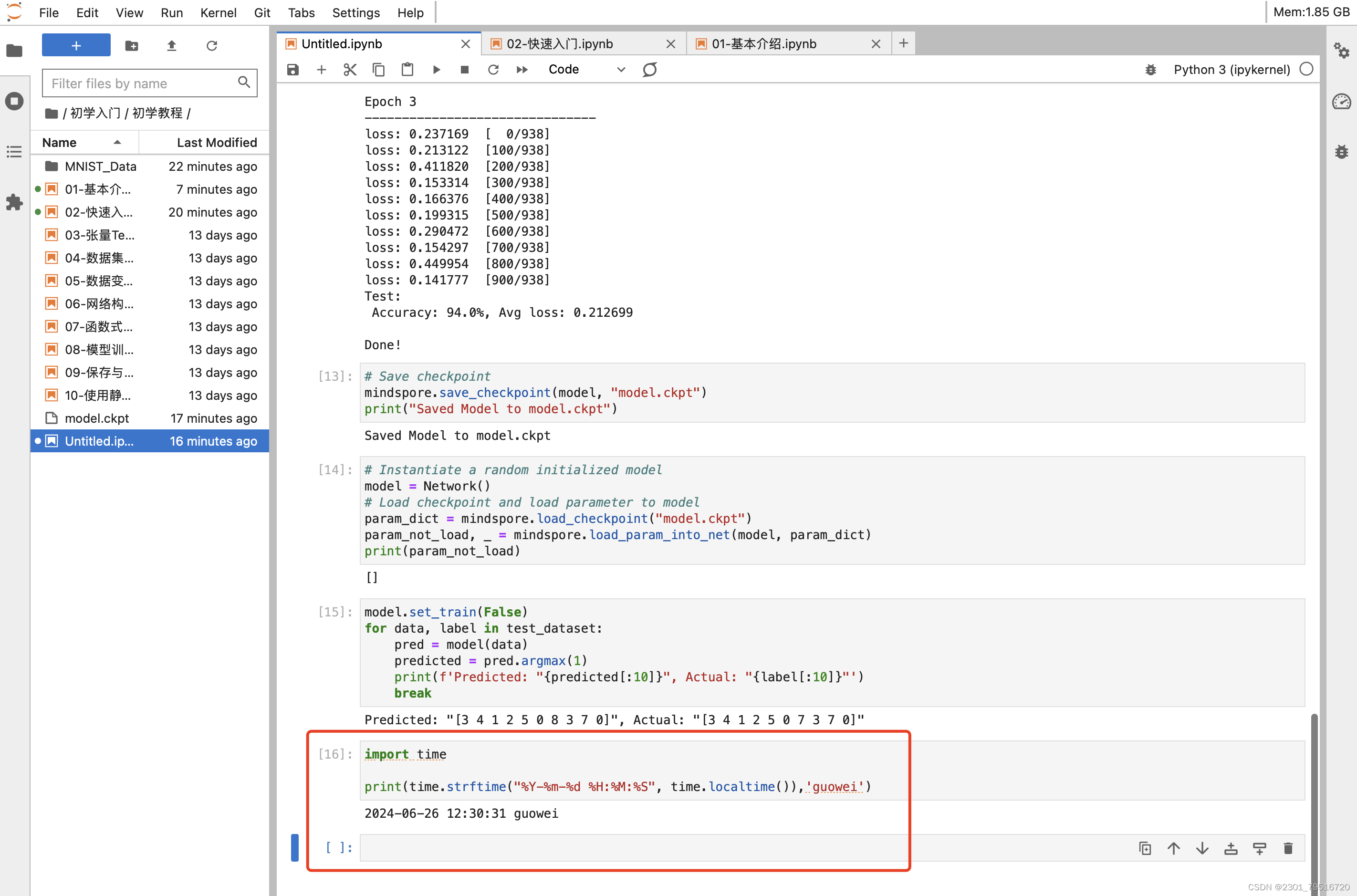Switch to the 02-快速入门.ipynb tab
1357x896 pixels.
click(x=584, y=44)
